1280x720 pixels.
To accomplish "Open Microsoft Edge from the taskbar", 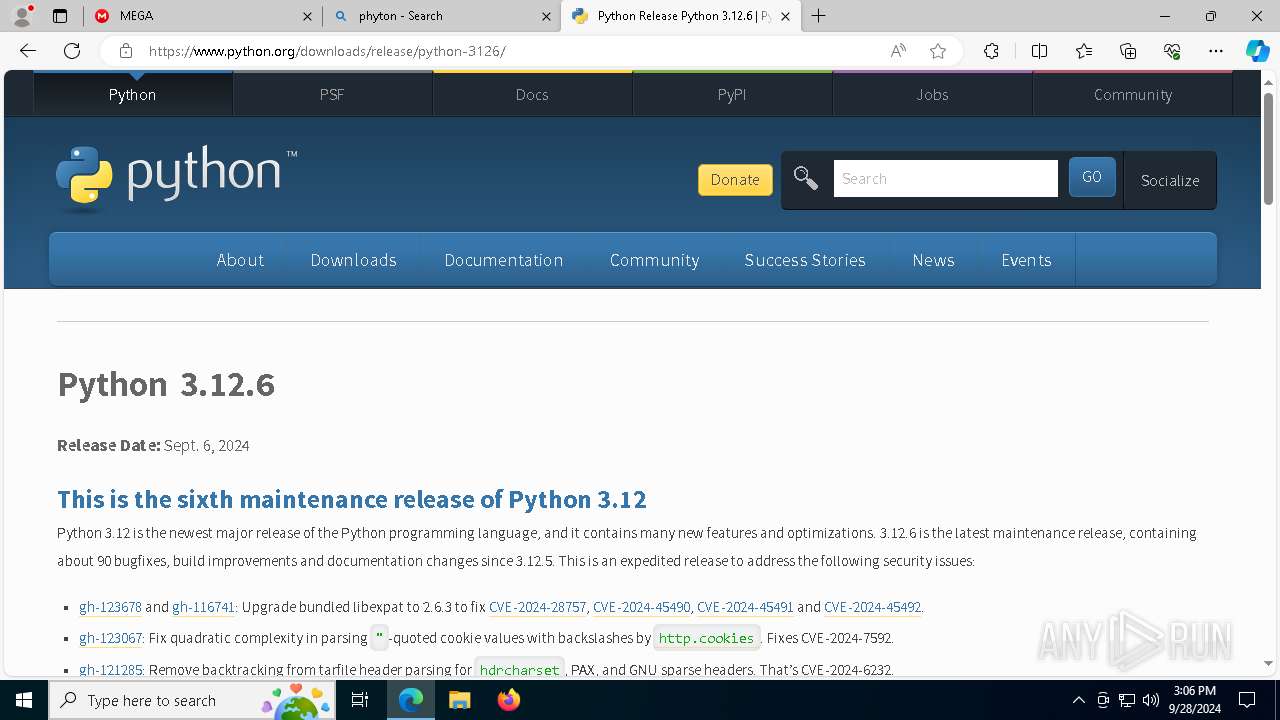I will 411,700.
